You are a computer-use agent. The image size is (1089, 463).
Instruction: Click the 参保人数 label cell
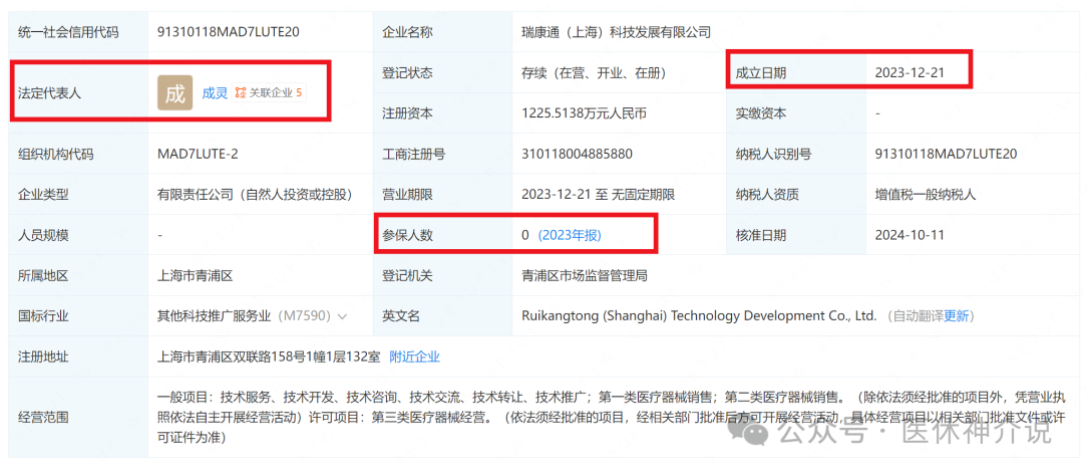[x=443, y=235]
